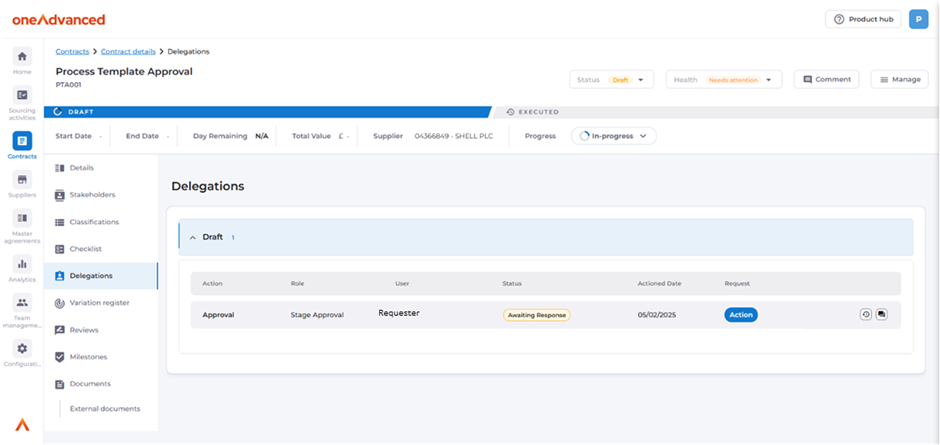View history icon on Approval row
The image size is (940, 445).
pos(866,314)
